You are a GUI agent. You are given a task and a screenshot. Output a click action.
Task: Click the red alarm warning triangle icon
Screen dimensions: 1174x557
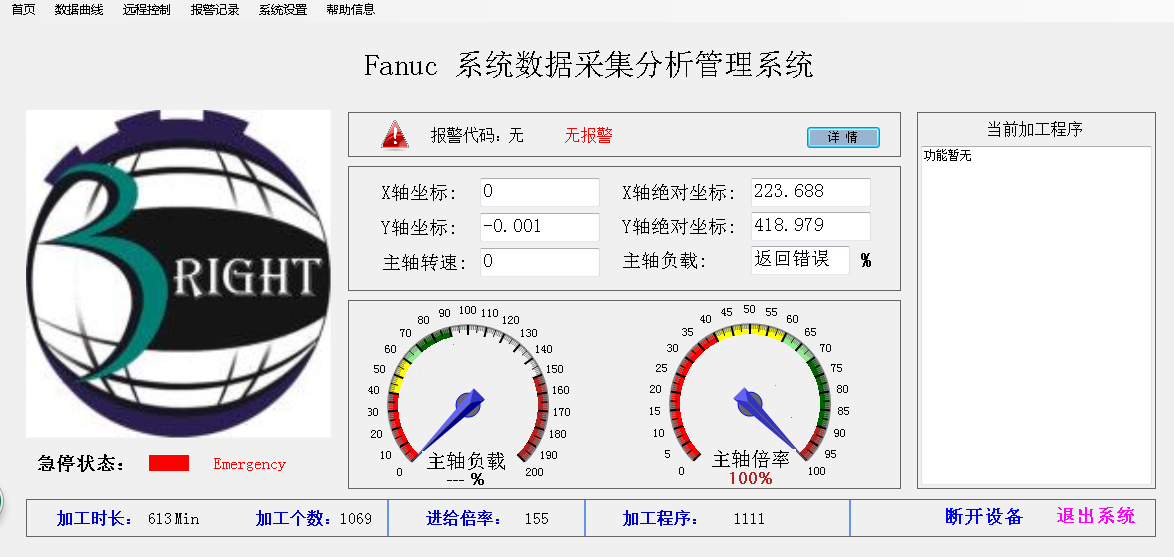395,134
